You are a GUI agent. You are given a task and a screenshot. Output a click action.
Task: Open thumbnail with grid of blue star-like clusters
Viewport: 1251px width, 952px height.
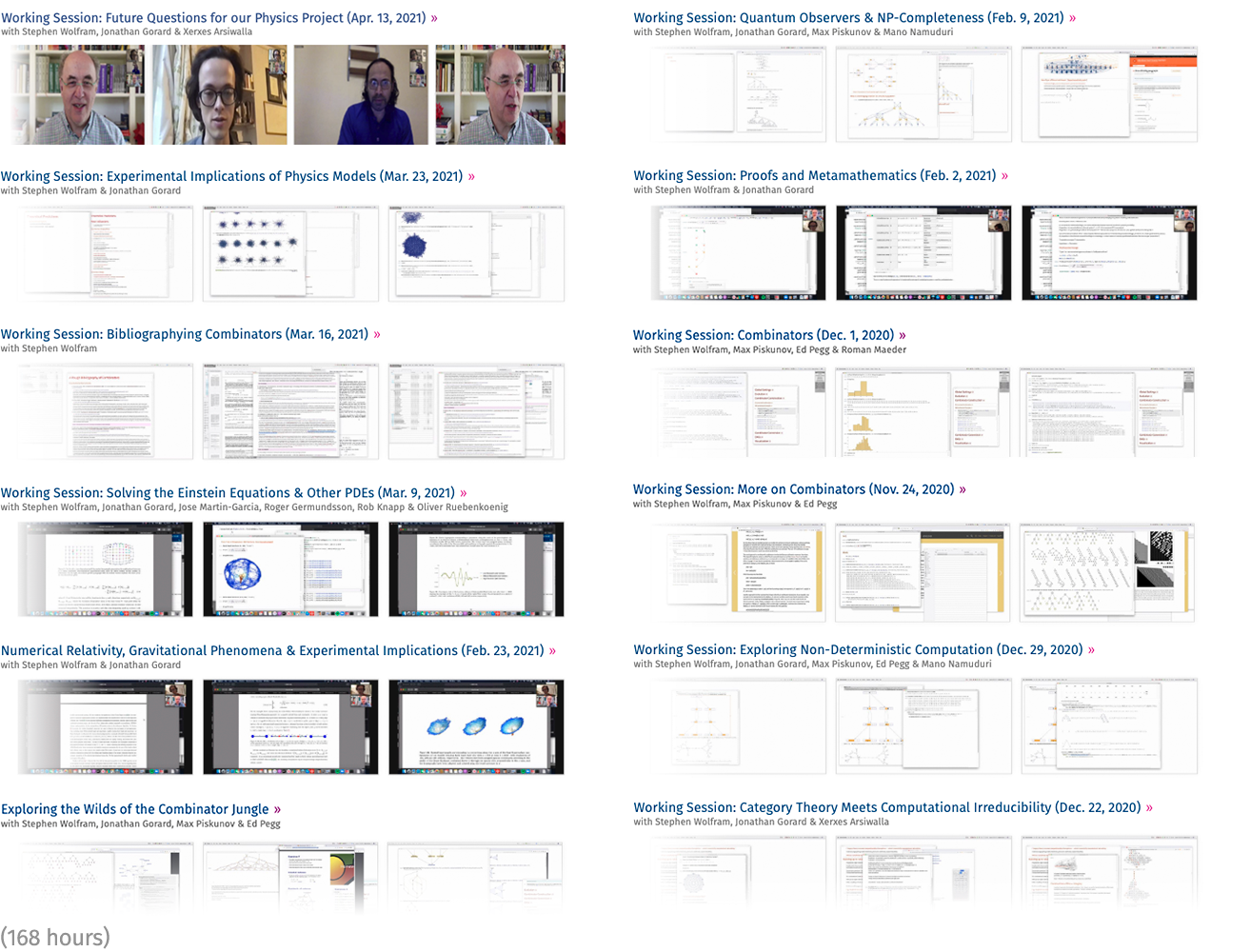click(x=290, y=253)
